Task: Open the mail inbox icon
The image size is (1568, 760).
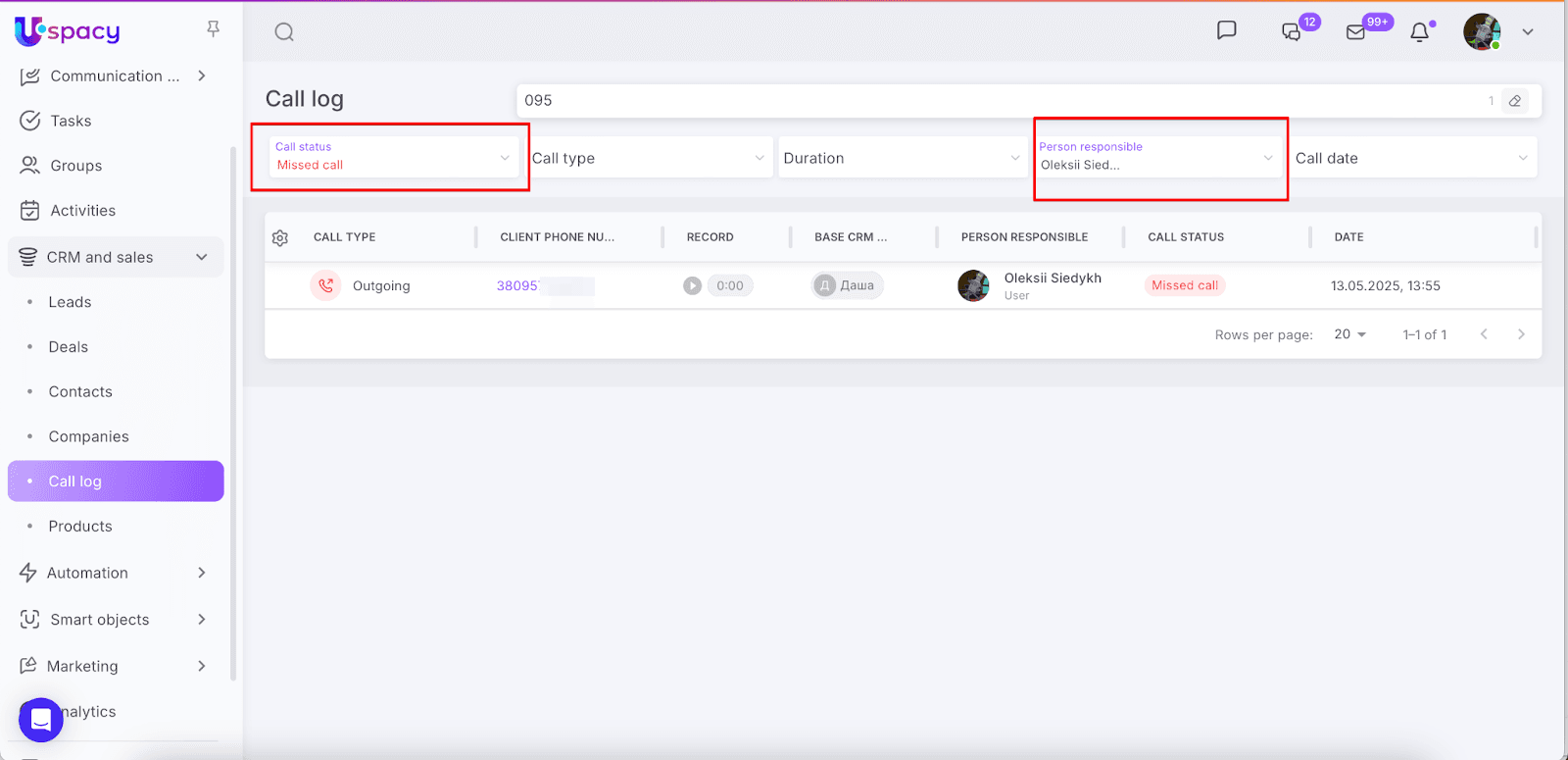Action: pyautogui.click(x=1356, y=32)
